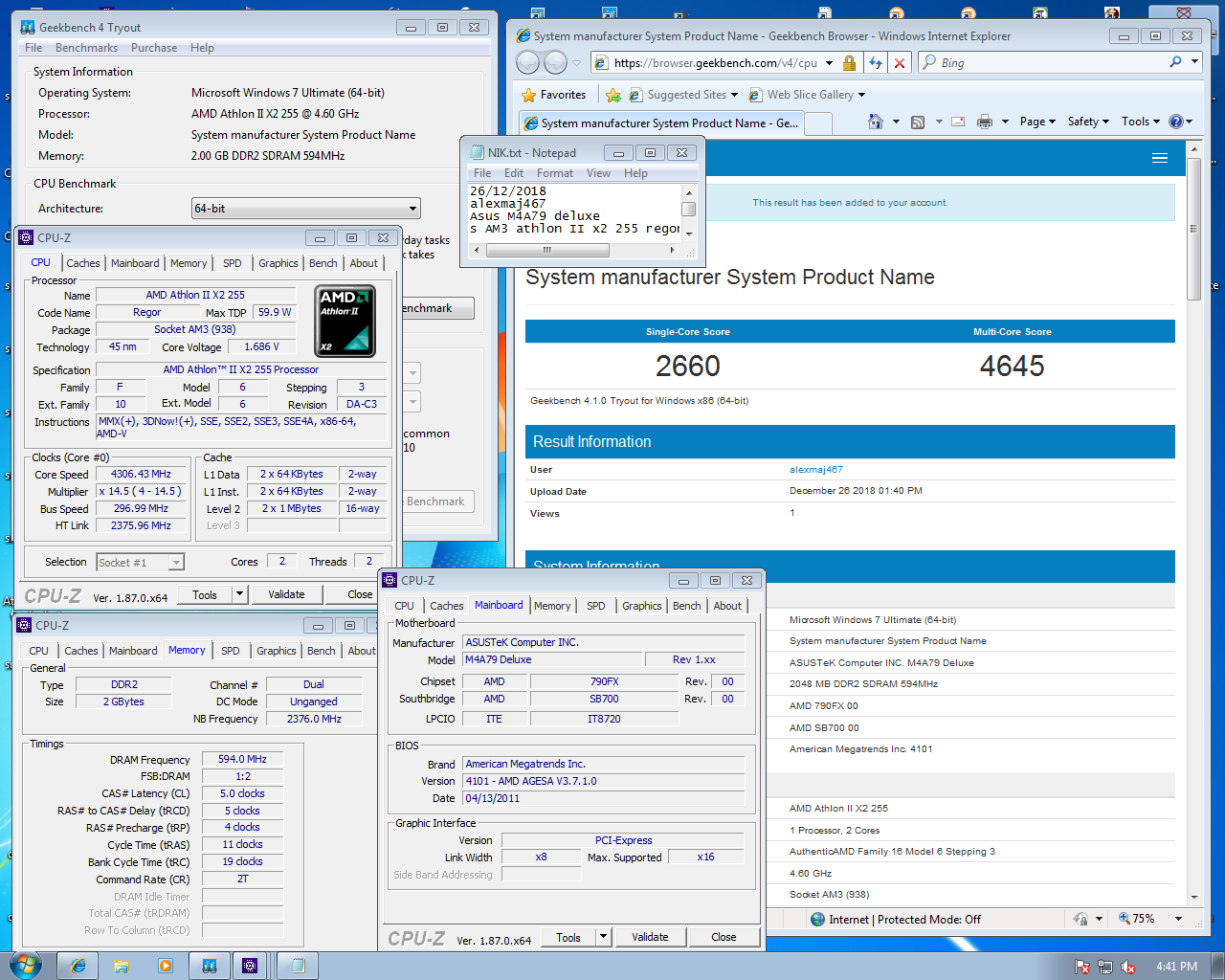1225x980 pixels.
Task: Click the Home icon in IE command bar
Action: point(875,122)
